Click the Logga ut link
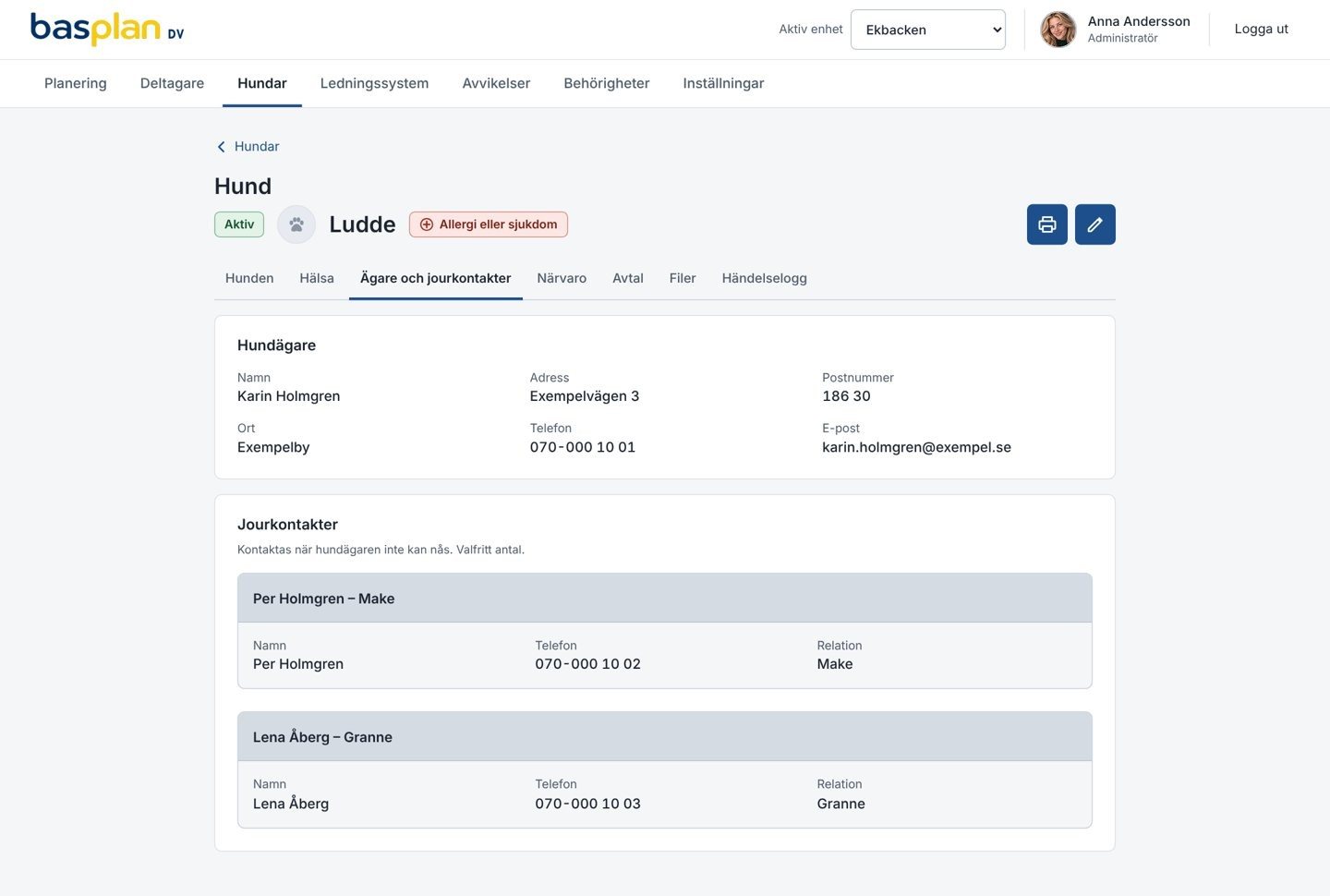The width and height of the screenshot is (1330, 896). click(x=1261, y=29)
